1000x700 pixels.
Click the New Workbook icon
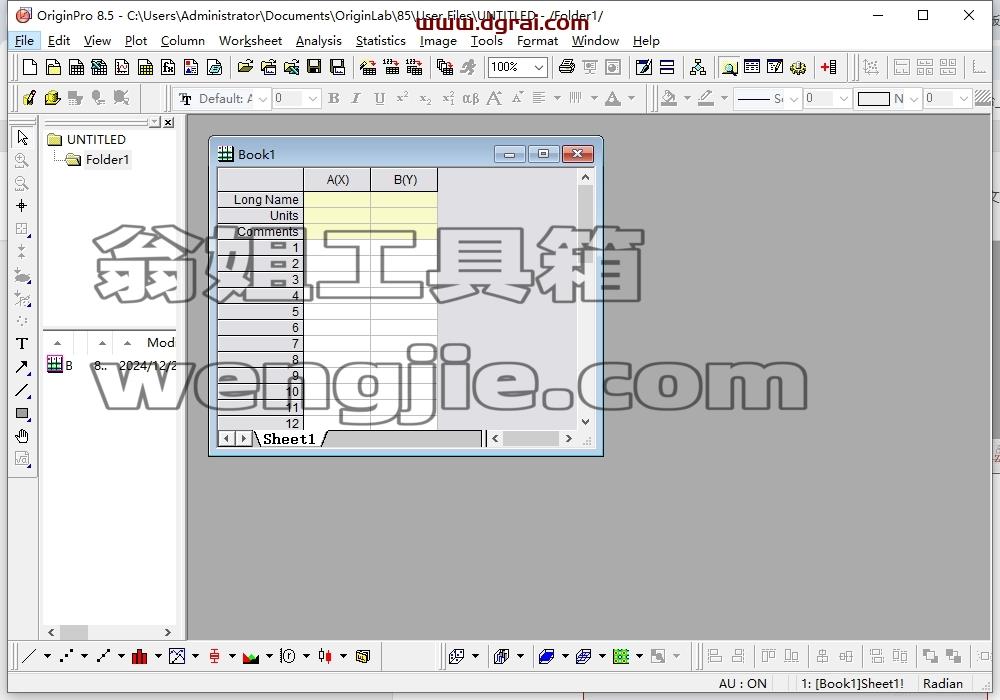coord(76,67)
